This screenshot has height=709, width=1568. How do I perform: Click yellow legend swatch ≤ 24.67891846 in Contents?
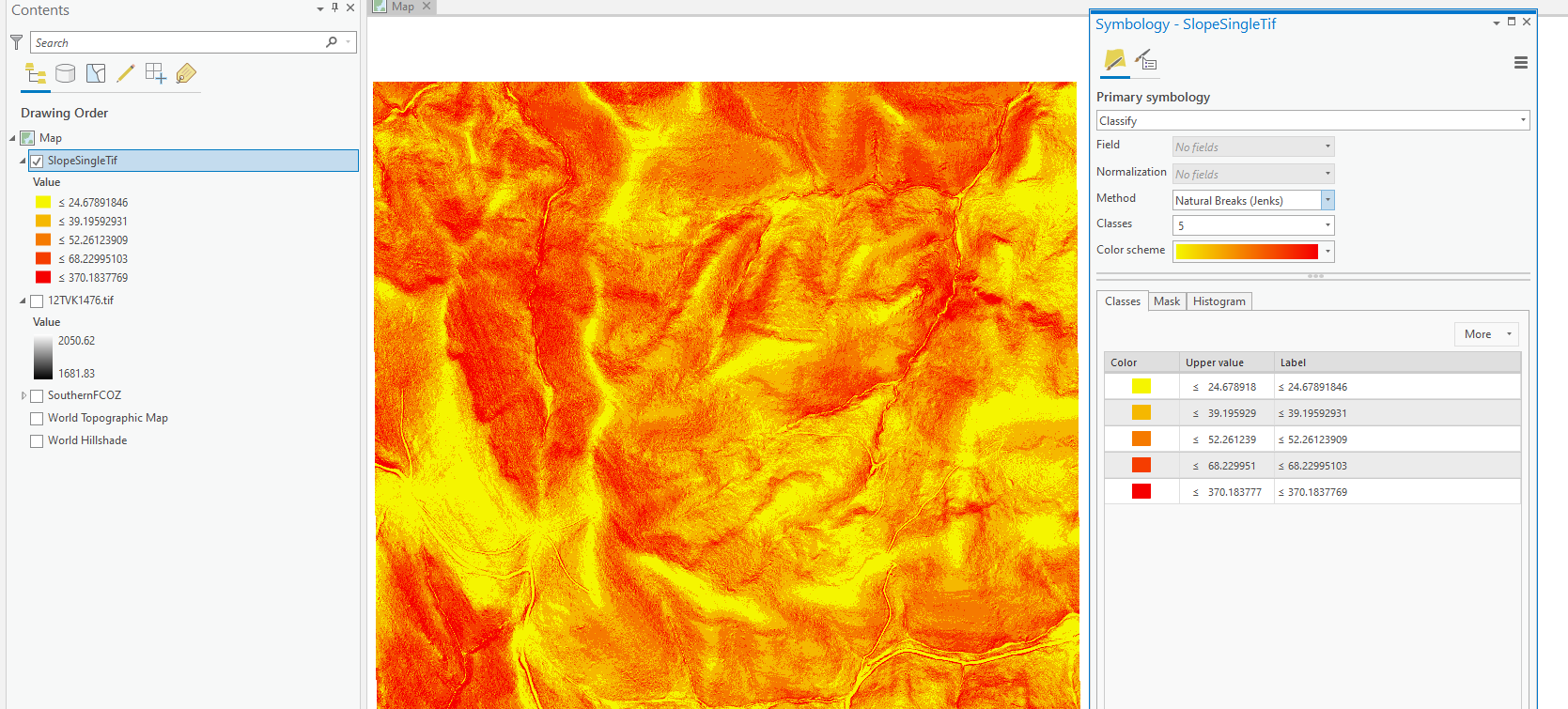(x=43, y=202)
